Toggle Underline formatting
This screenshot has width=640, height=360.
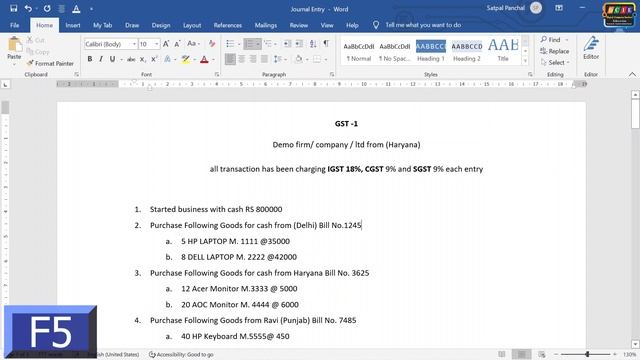(112, 60)
